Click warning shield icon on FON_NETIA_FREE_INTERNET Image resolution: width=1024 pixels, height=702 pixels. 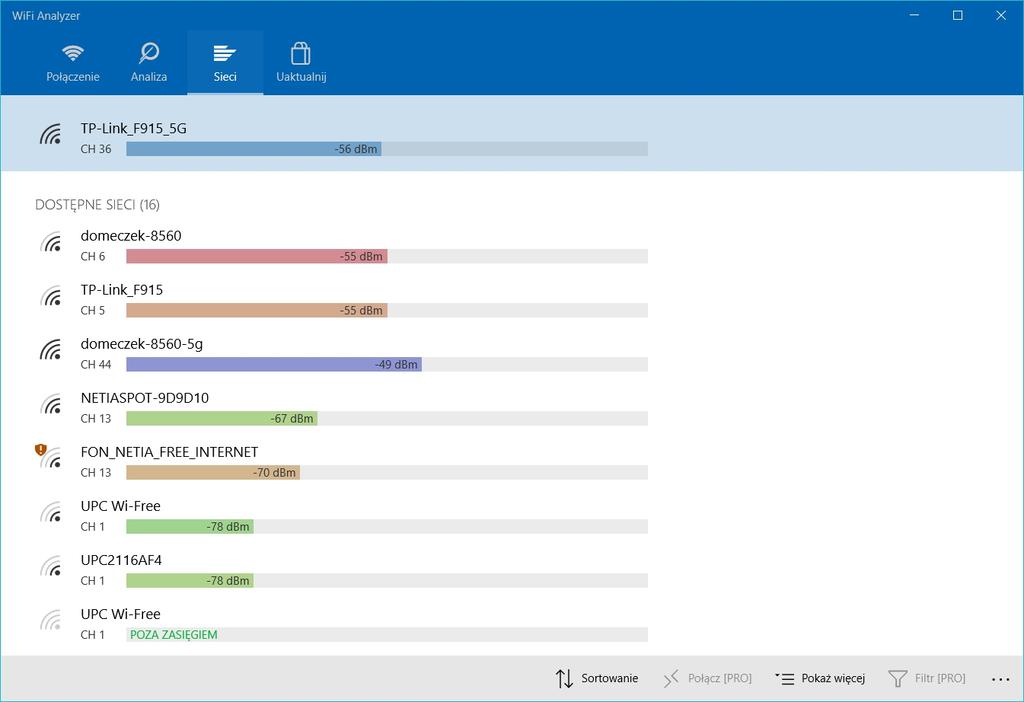(x=40, y=449)
